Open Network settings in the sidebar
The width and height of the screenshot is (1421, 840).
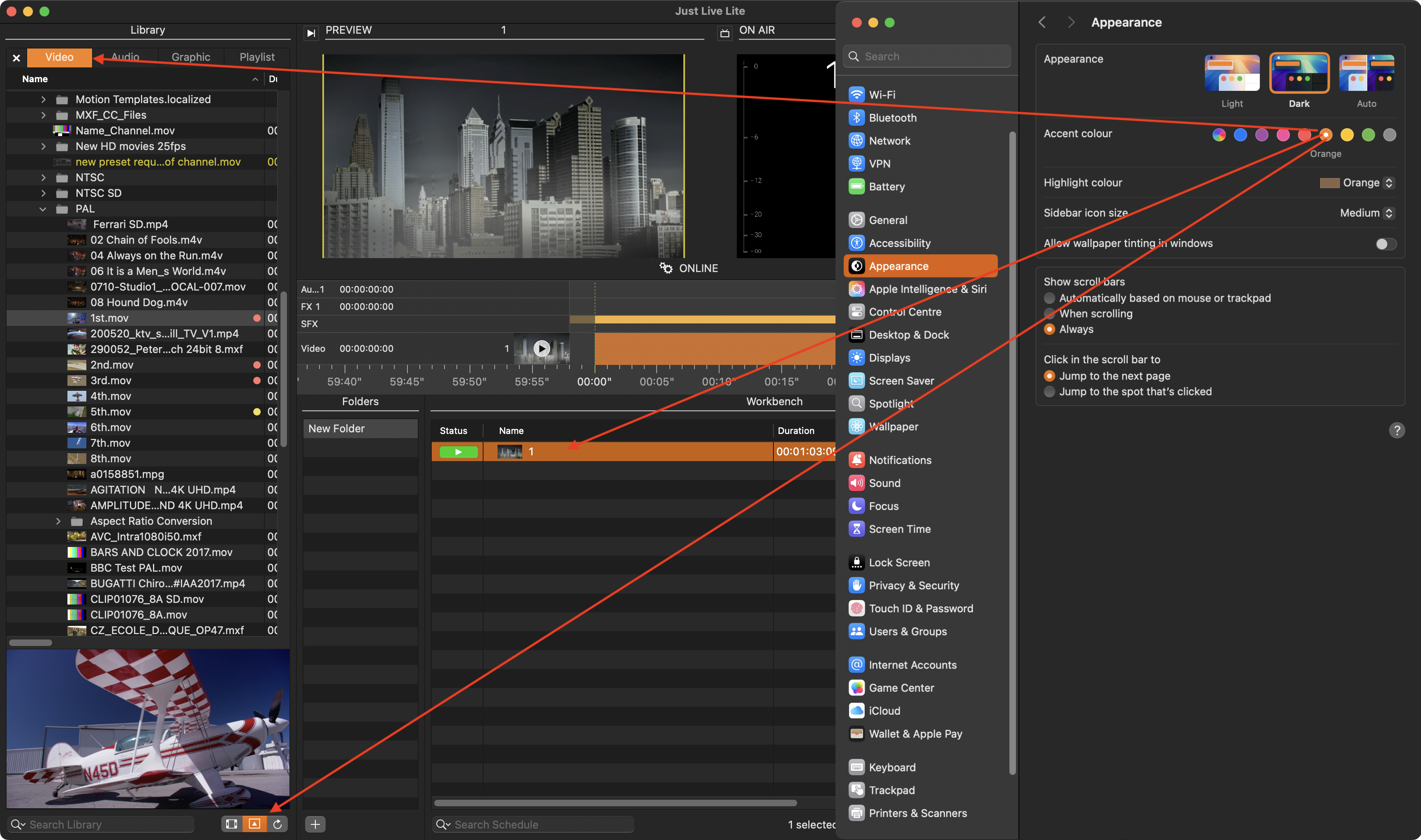pos(920,141)
